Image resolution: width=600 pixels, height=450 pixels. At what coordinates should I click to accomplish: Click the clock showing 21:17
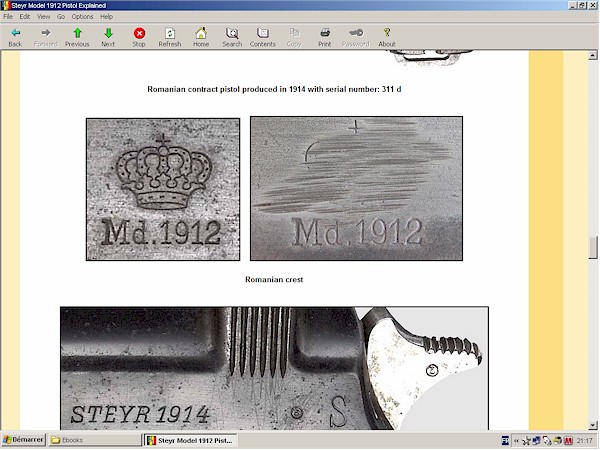click(585, 441)
